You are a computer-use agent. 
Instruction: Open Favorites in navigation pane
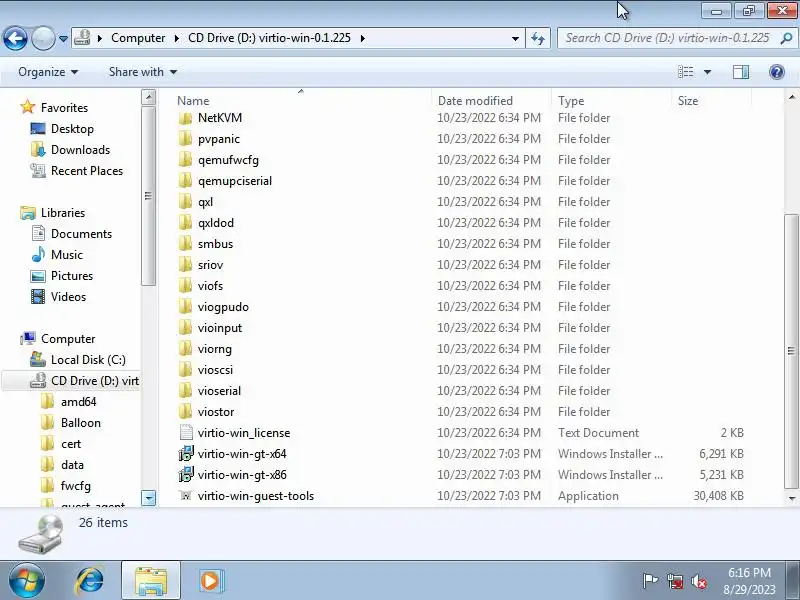[x=64, y=108]
